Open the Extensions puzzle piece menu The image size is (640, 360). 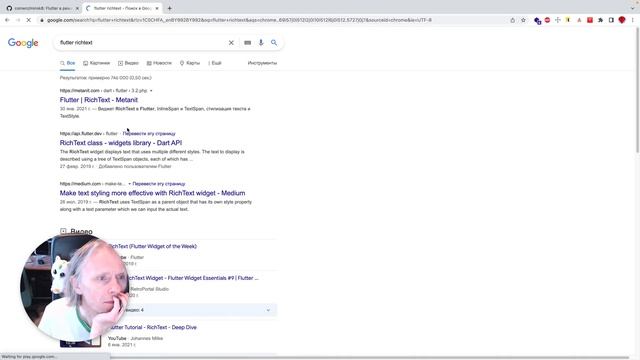point(600,20)
